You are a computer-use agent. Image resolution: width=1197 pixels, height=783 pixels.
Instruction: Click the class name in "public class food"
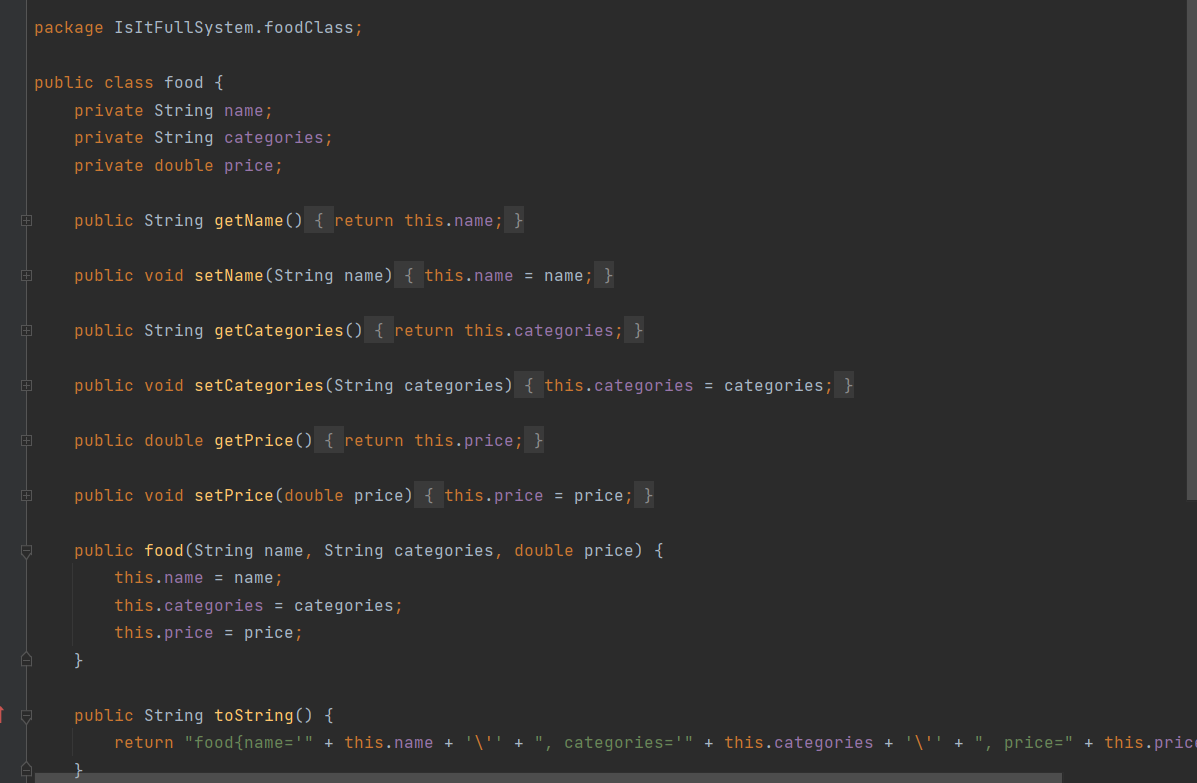(184, 82)
